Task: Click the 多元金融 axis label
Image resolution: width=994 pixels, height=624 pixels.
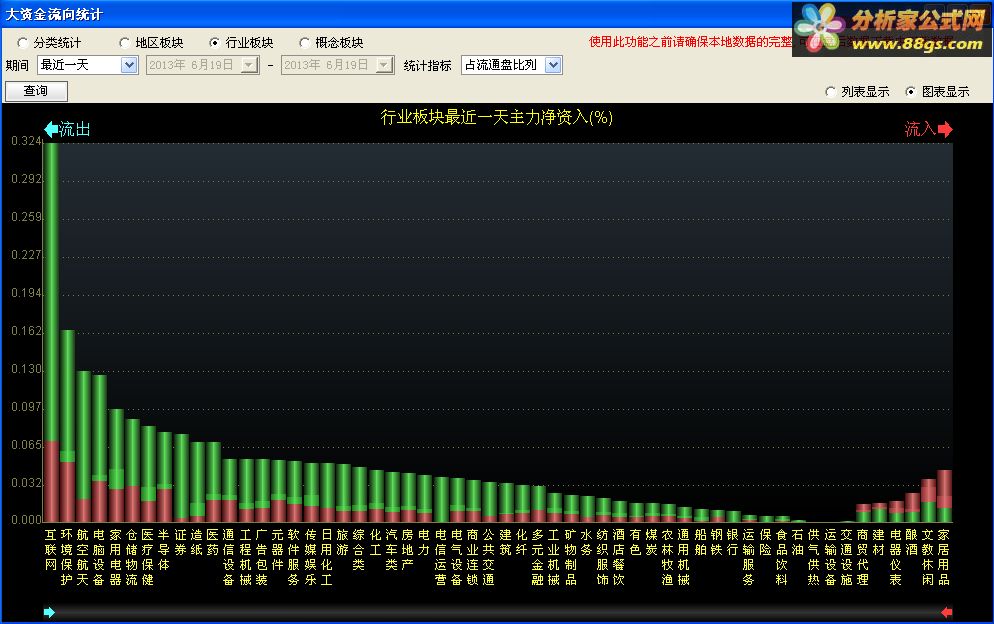Action: pyautogui.click(x=538, y=557)
